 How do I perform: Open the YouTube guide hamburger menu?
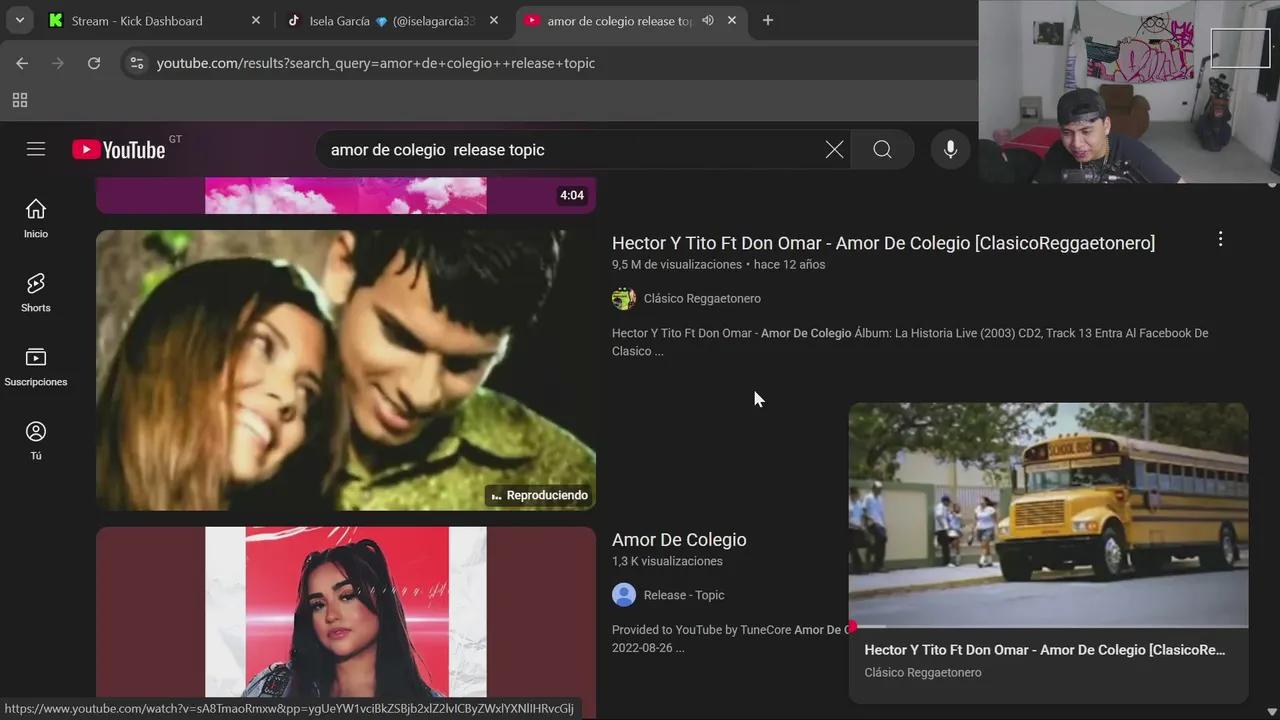pos(36,149)
